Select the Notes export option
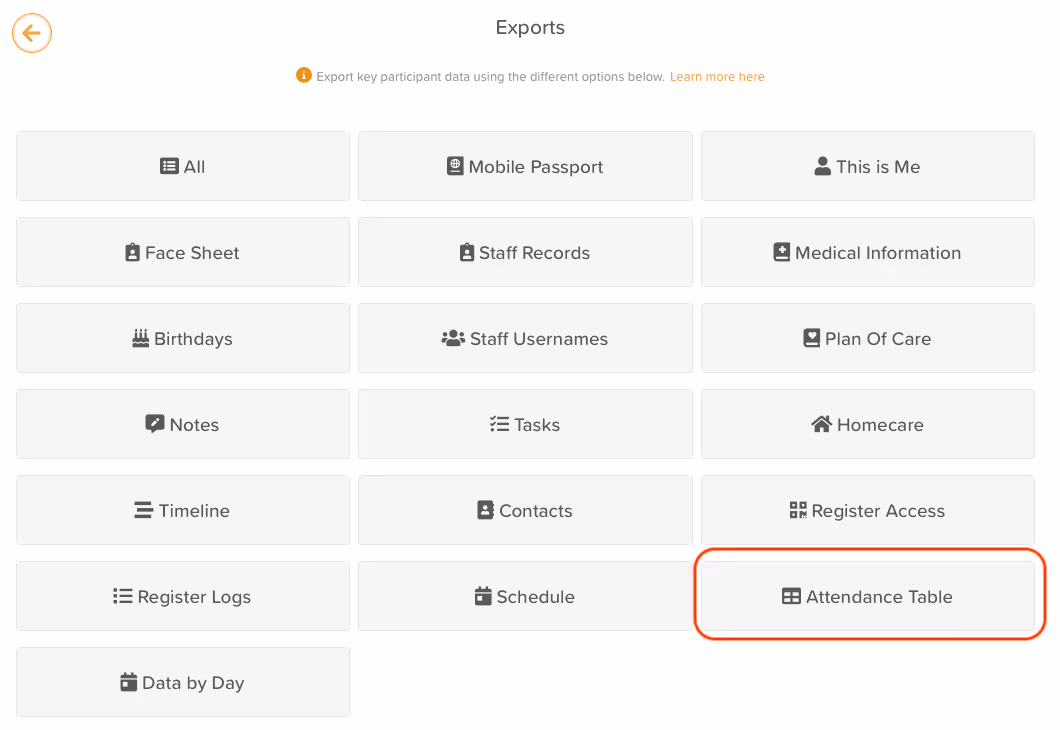The width and height of the screenshot is (1060, 730). pyautogui.click(x=183, y=424)
